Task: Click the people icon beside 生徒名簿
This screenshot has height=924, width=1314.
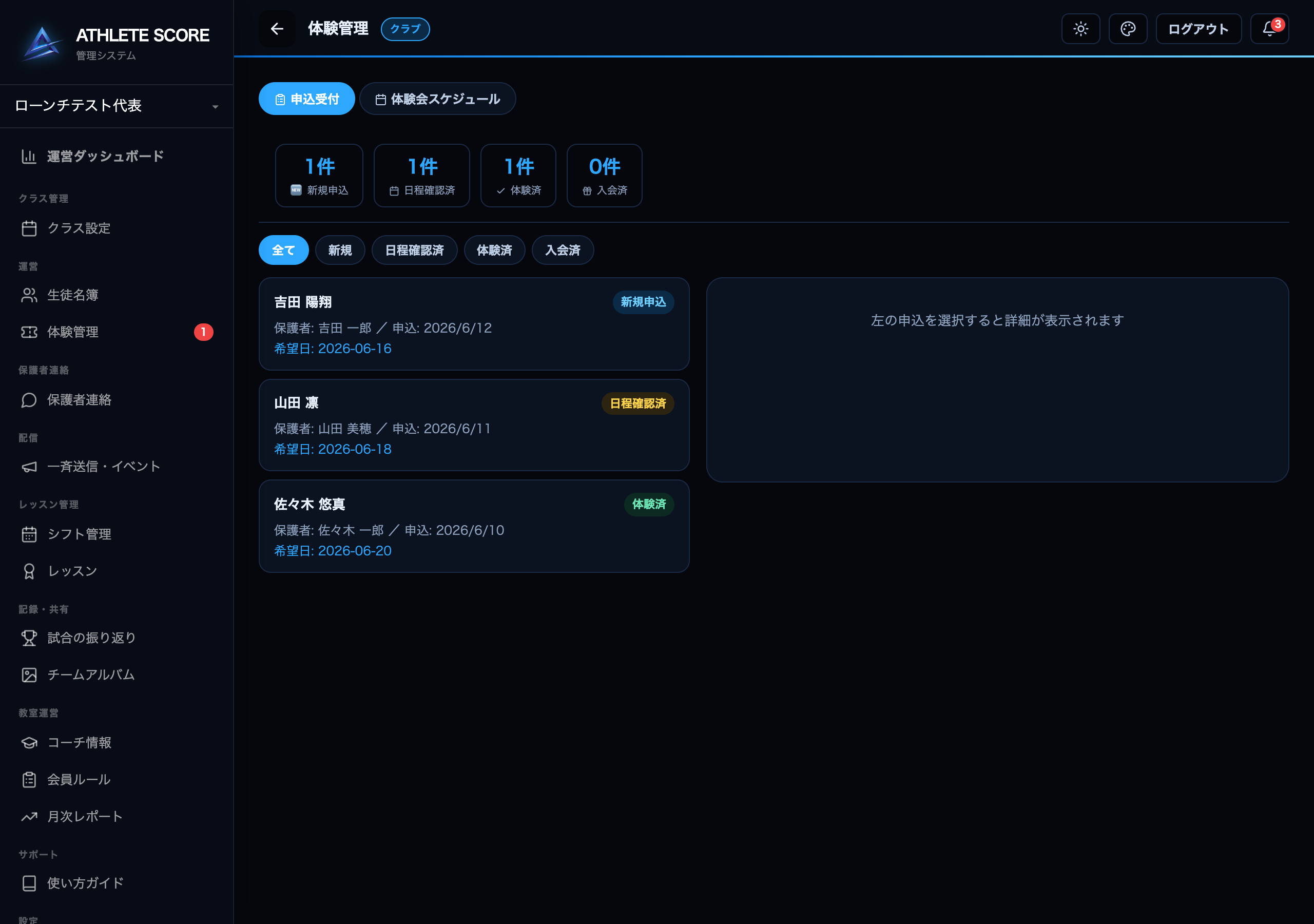Action: (x=29, y=295)
